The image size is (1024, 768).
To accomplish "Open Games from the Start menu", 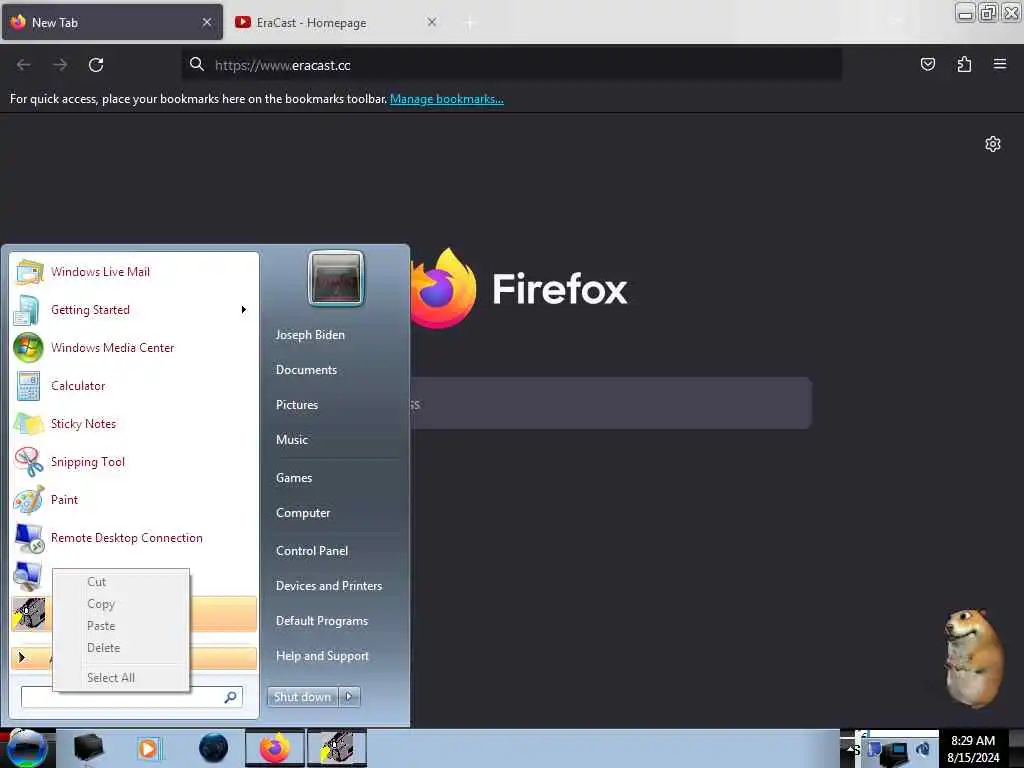I will click(x=294, y=478).
